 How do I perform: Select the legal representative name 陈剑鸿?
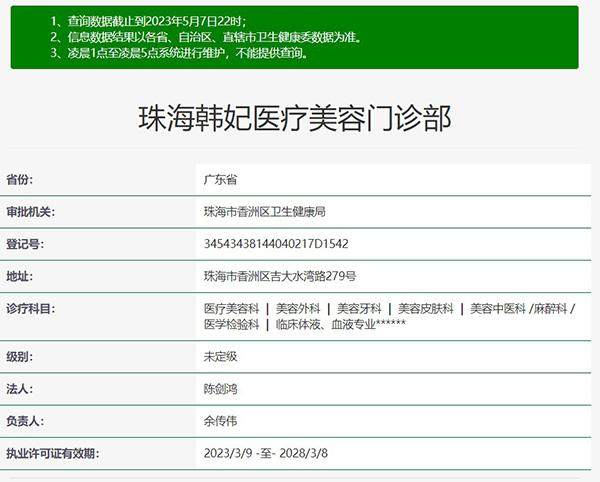point(220,388)
